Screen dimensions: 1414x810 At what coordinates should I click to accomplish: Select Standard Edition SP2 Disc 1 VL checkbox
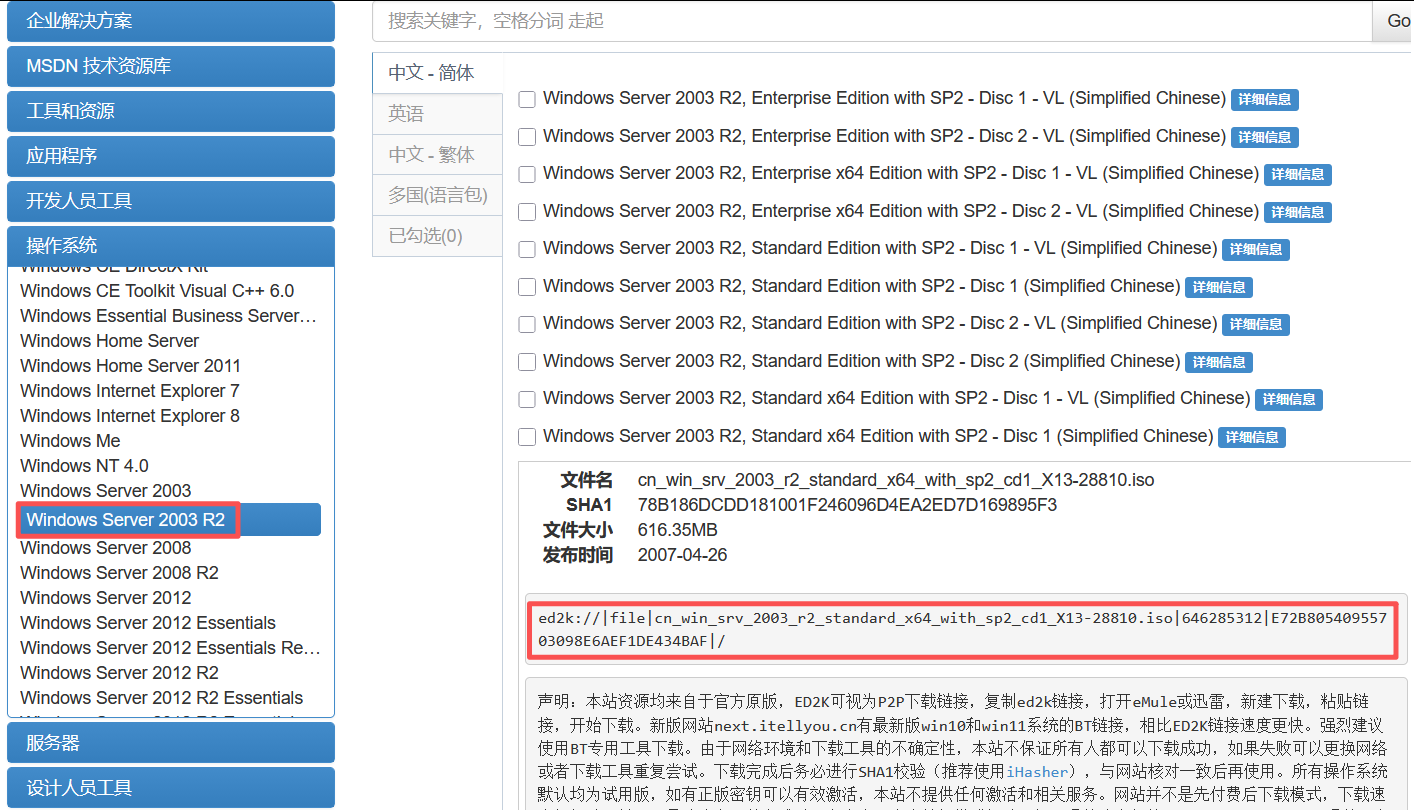[527, 249]
